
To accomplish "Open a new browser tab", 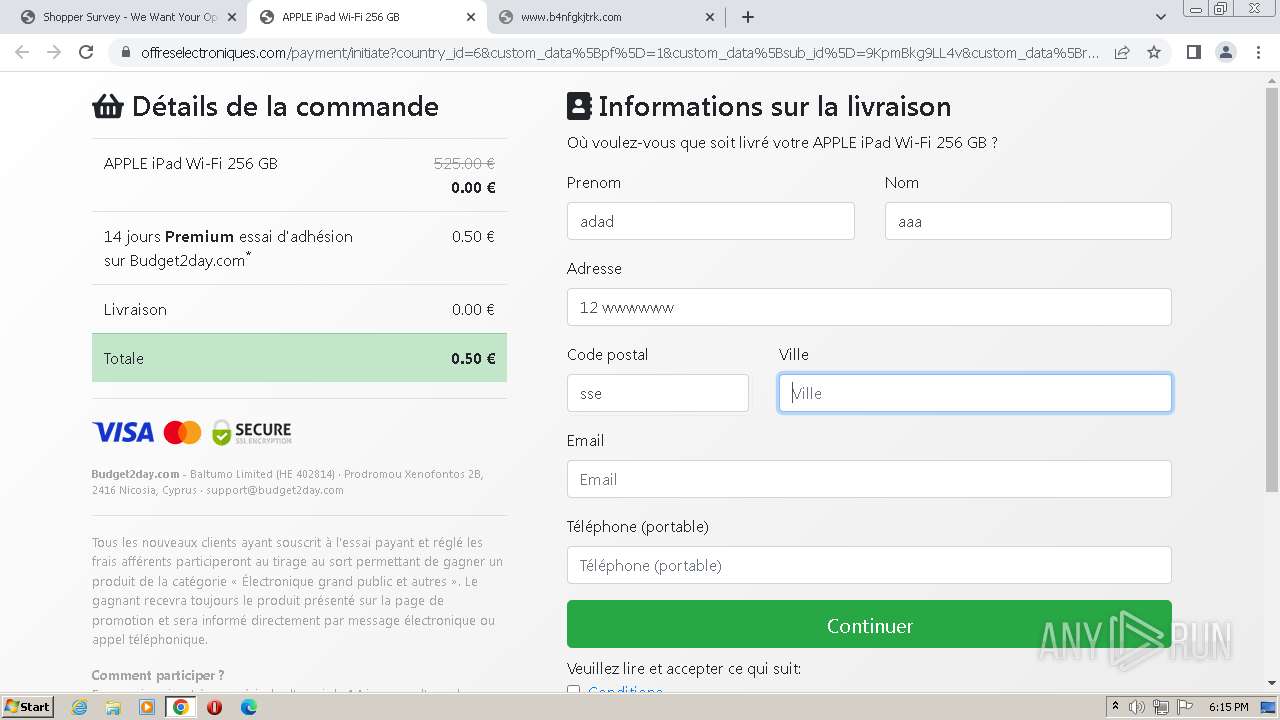I will click(x=748, y=17).
